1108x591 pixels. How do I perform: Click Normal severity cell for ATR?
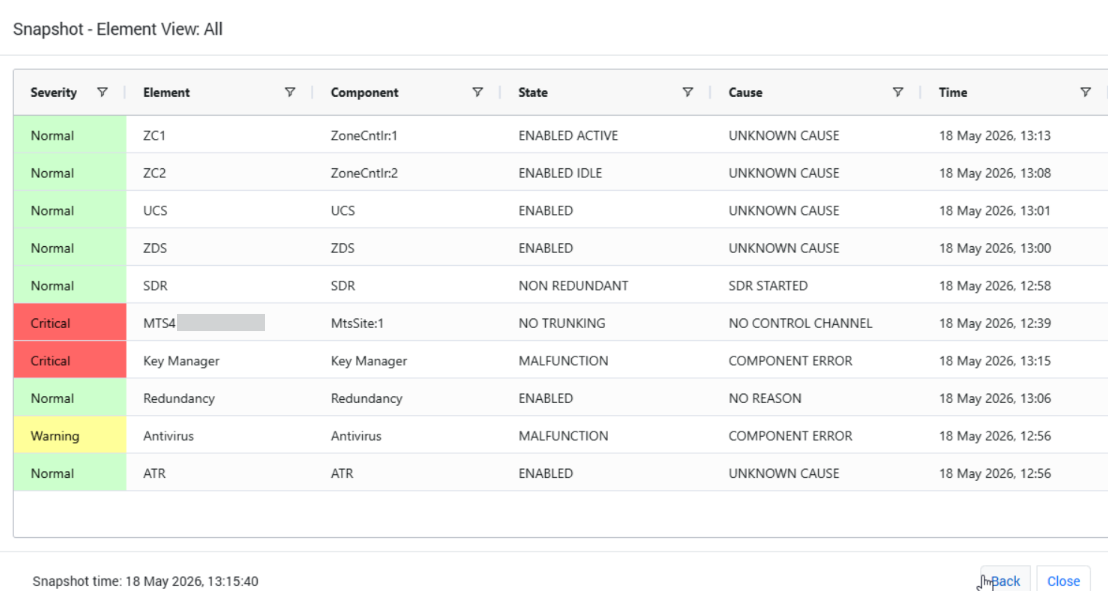click(x=70, y=473)
